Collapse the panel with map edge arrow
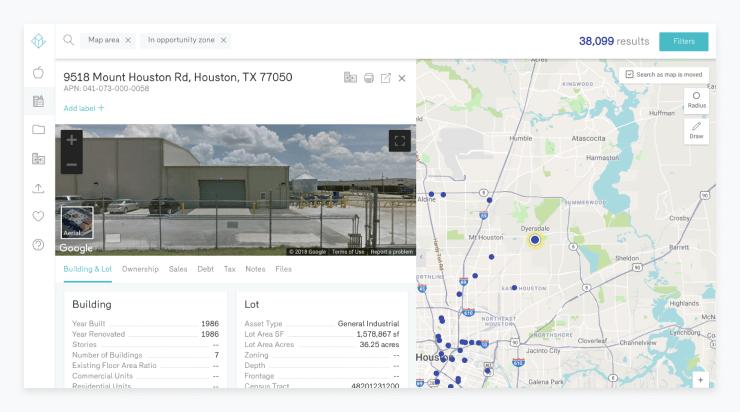Viewport: 740px width, 412px height. coord(420,257)
